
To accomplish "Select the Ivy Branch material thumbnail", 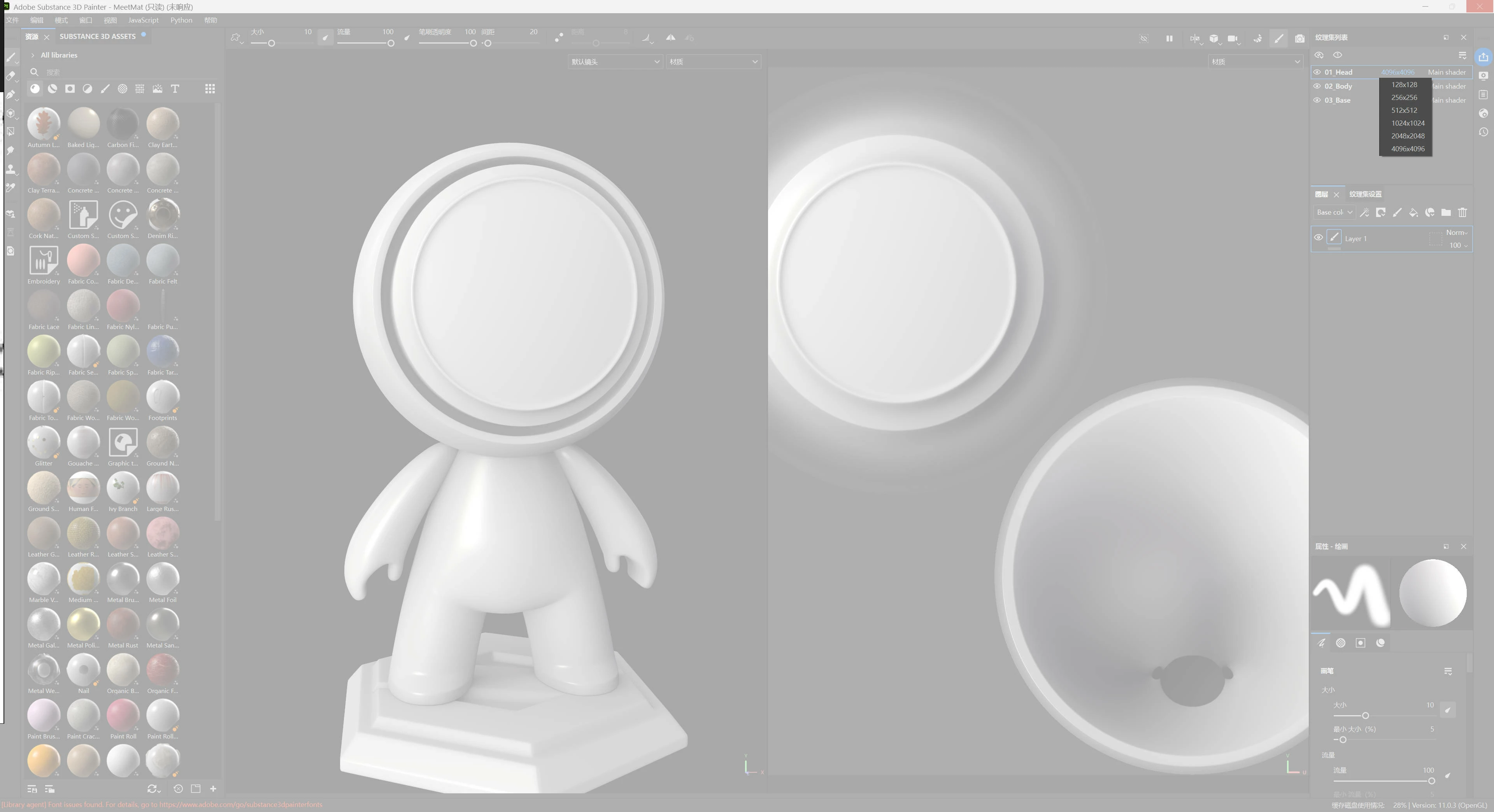I will pyautogui.click(x=123, y=488).
